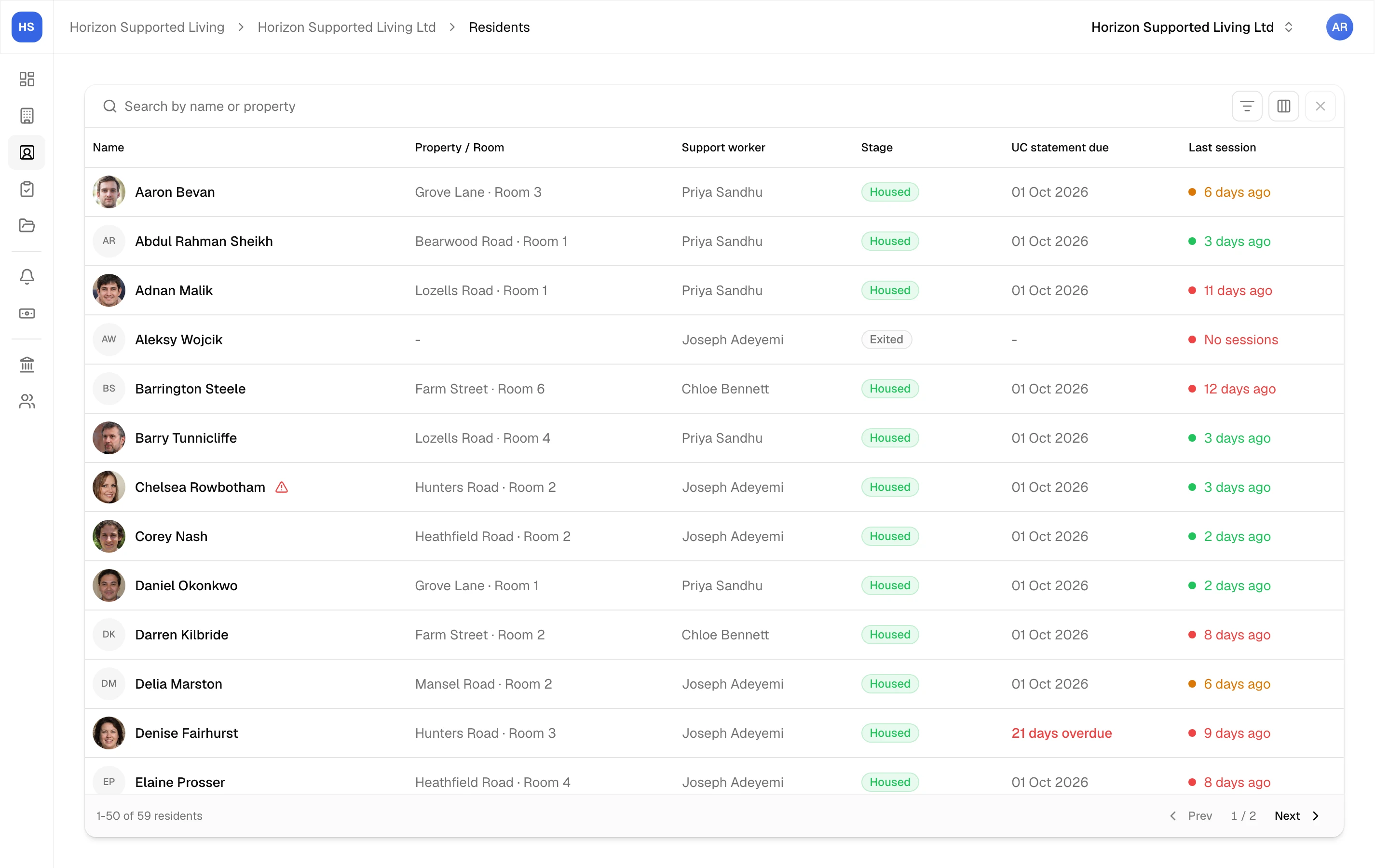Click the '1 / 2' page indicator

coord(1243,816)
